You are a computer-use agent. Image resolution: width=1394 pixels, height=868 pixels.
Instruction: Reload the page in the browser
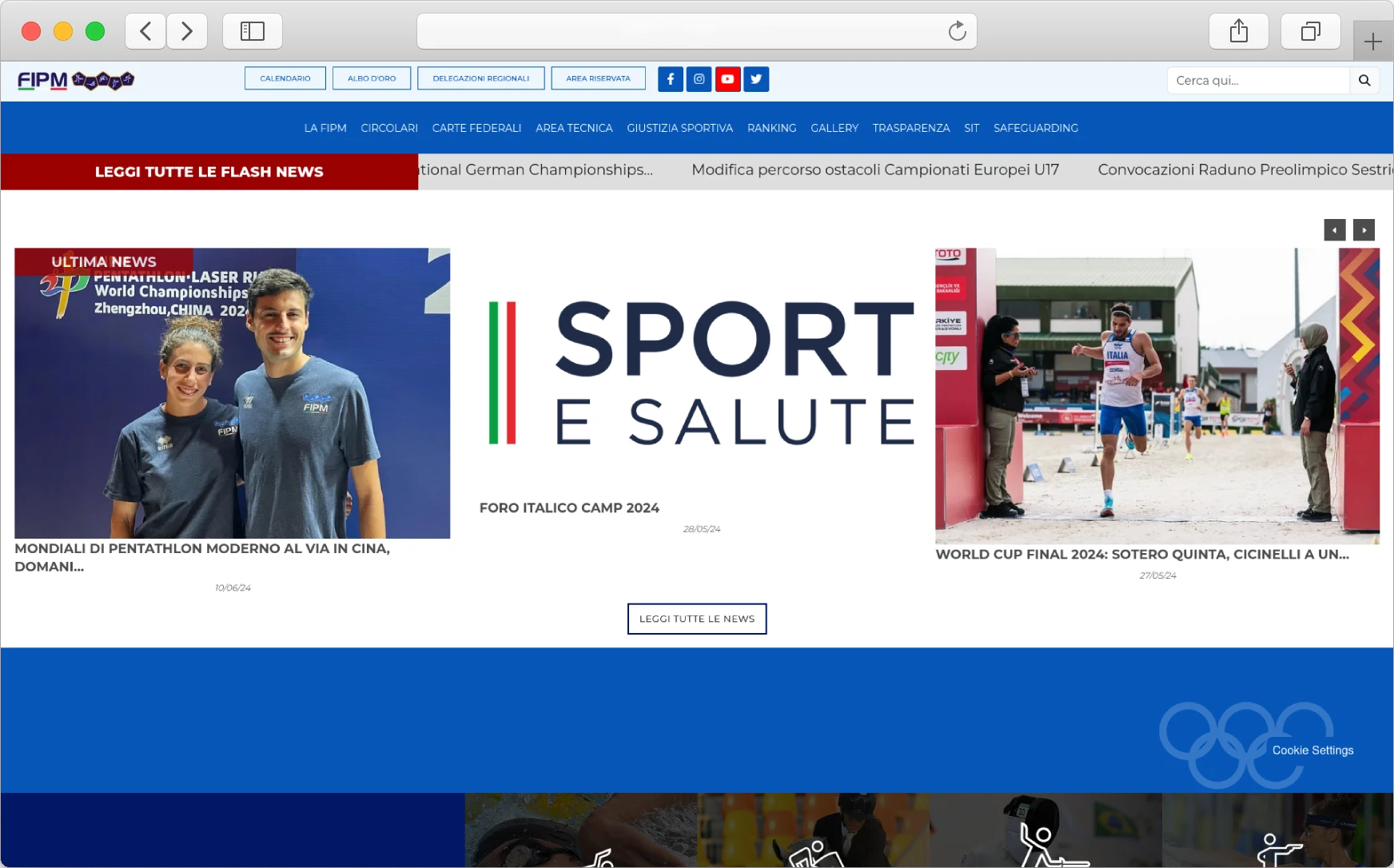click(x=957, y=31)
